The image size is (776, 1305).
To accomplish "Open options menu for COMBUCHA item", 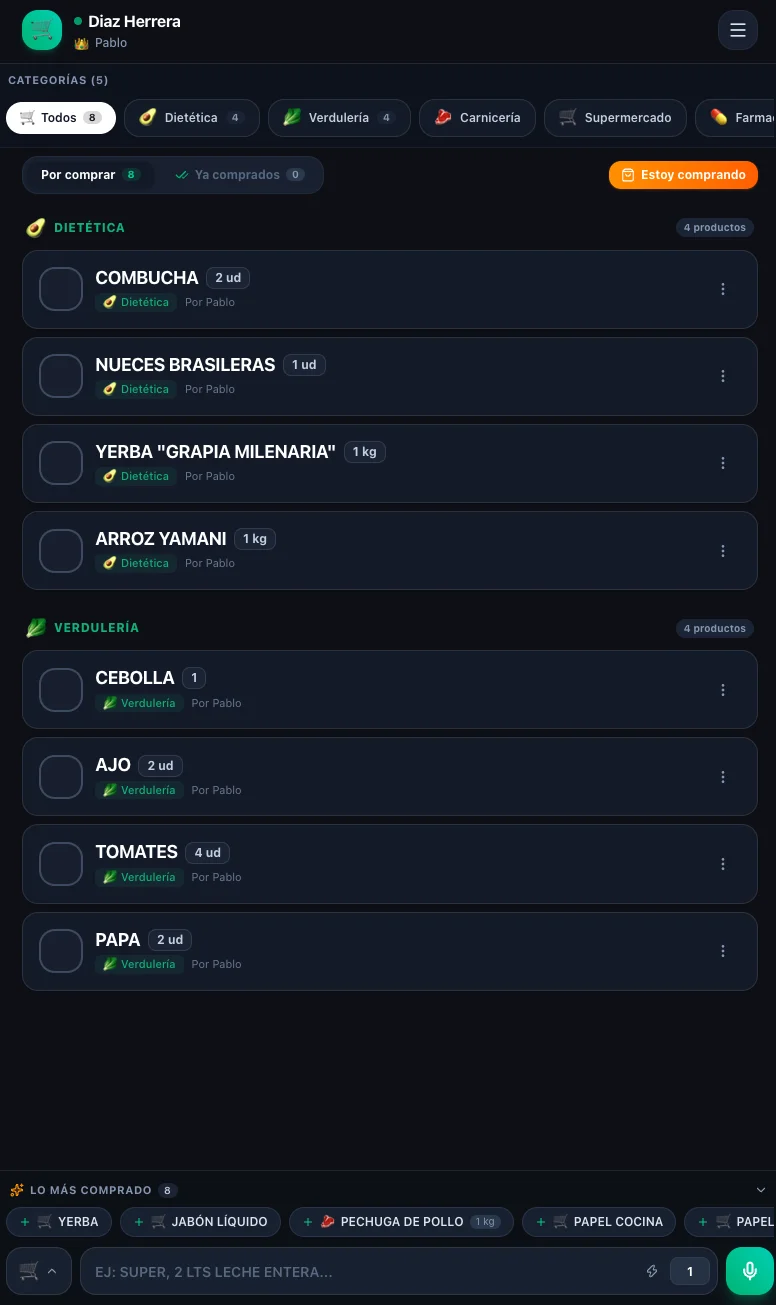I will click(723, 289).
